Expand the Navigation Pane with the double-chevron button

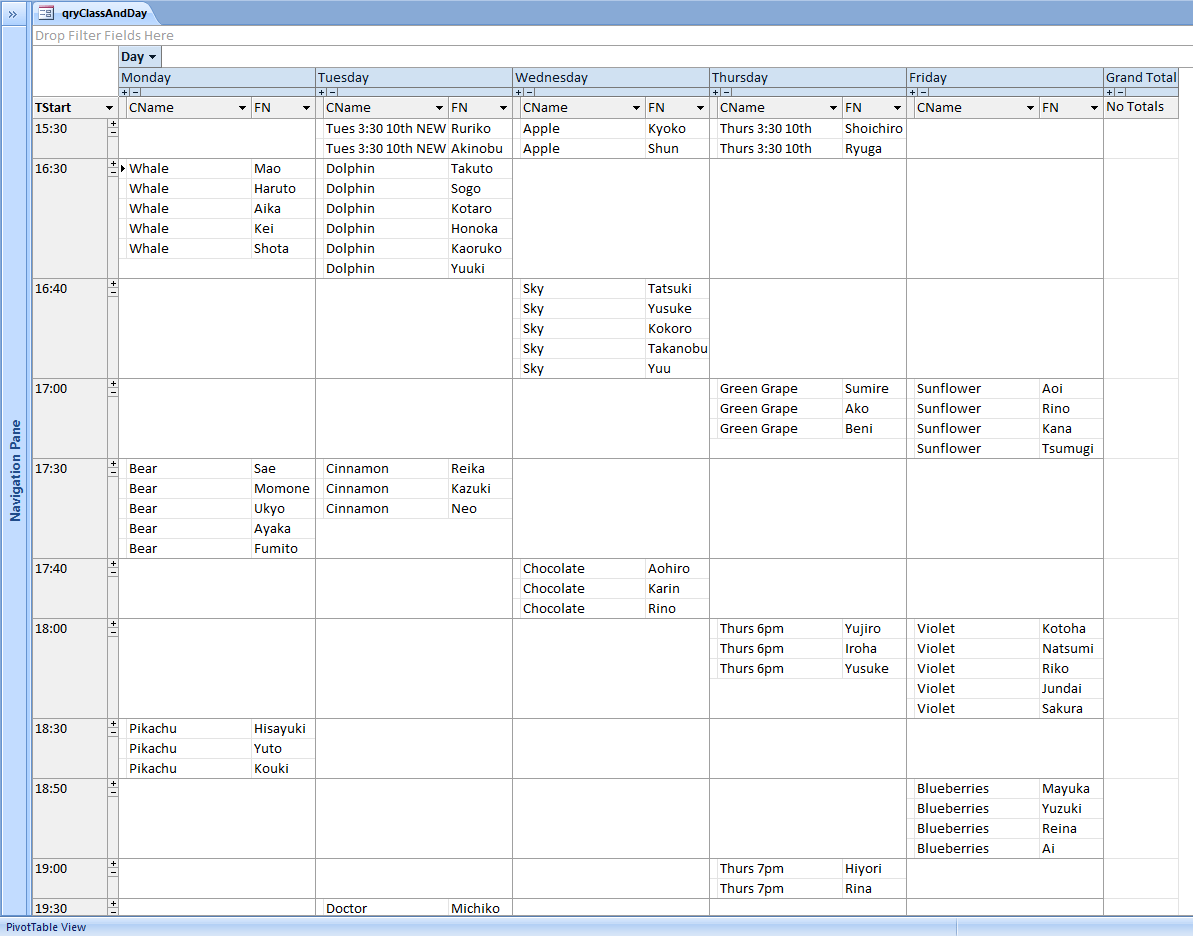click(x=13, y=14)
